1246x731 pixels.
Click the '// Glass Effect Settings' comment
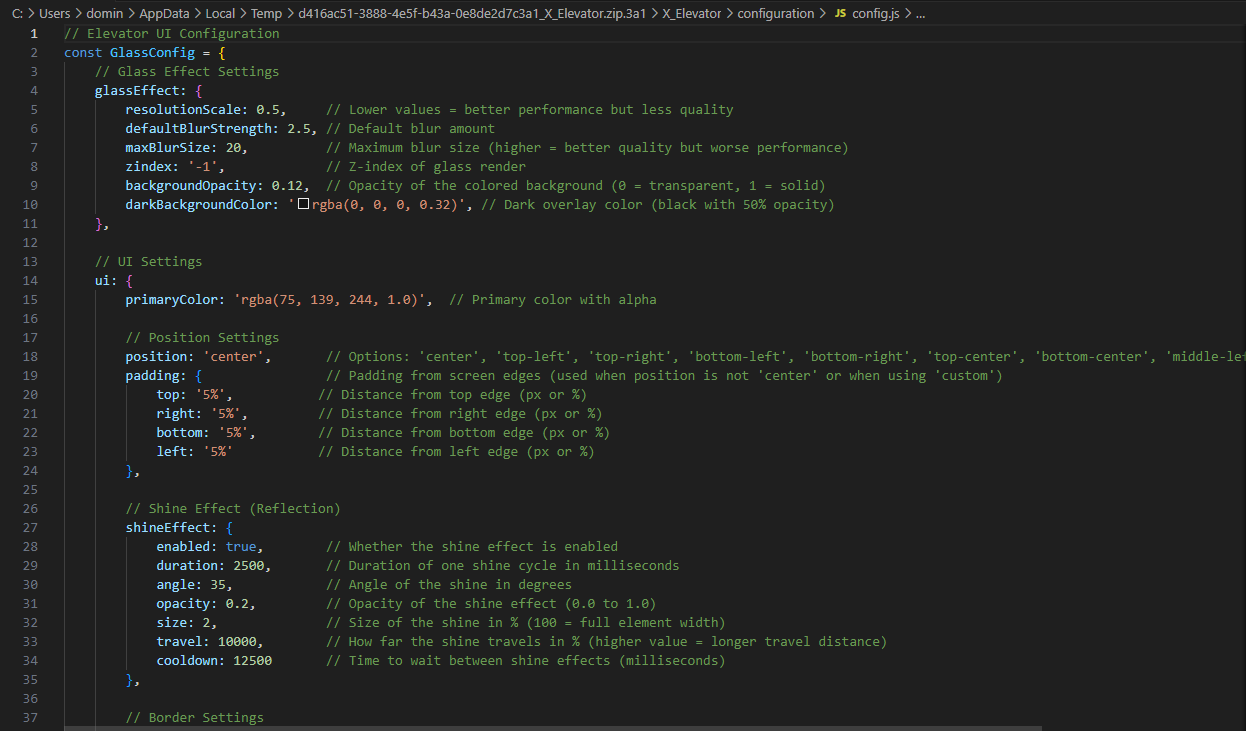(x=187, y=72)
